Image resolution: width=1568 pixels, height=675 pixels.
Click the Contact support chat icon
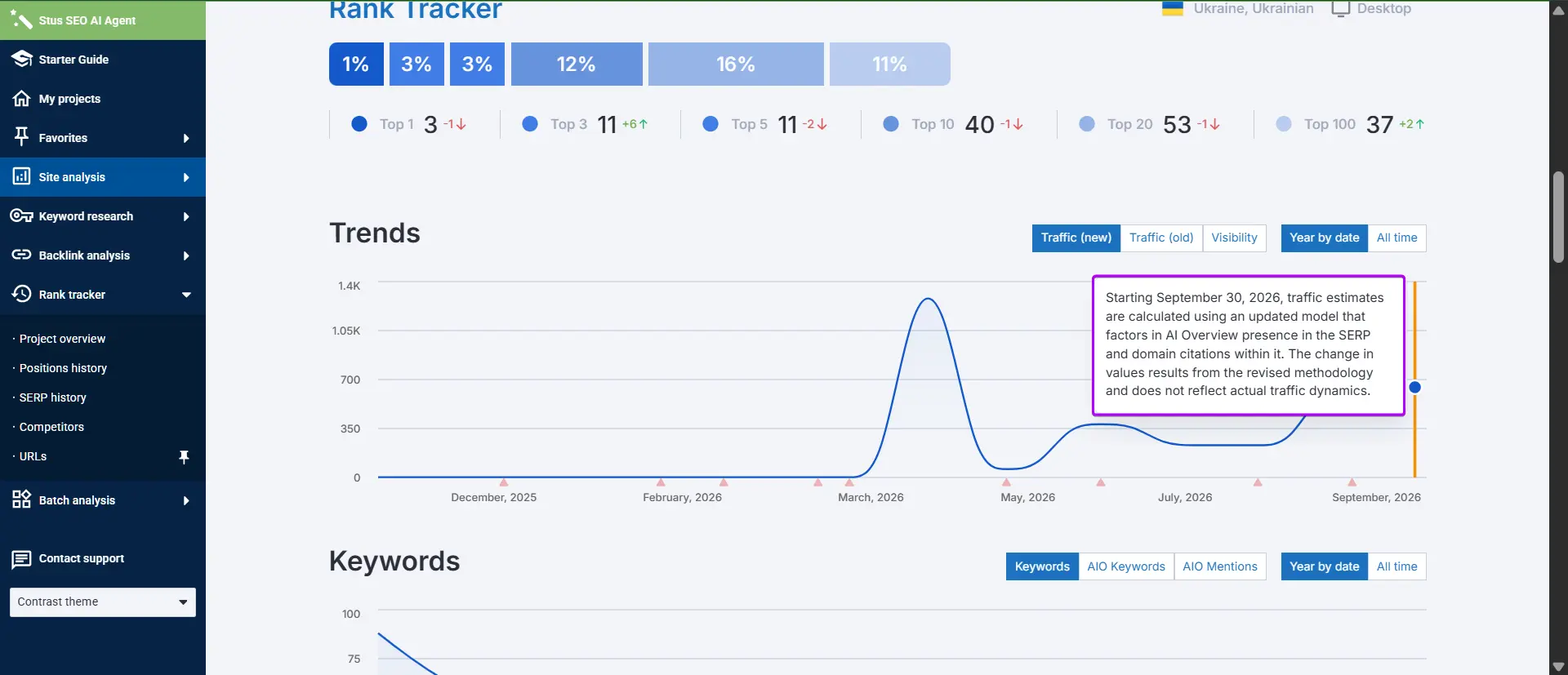[x=22, y=559]
